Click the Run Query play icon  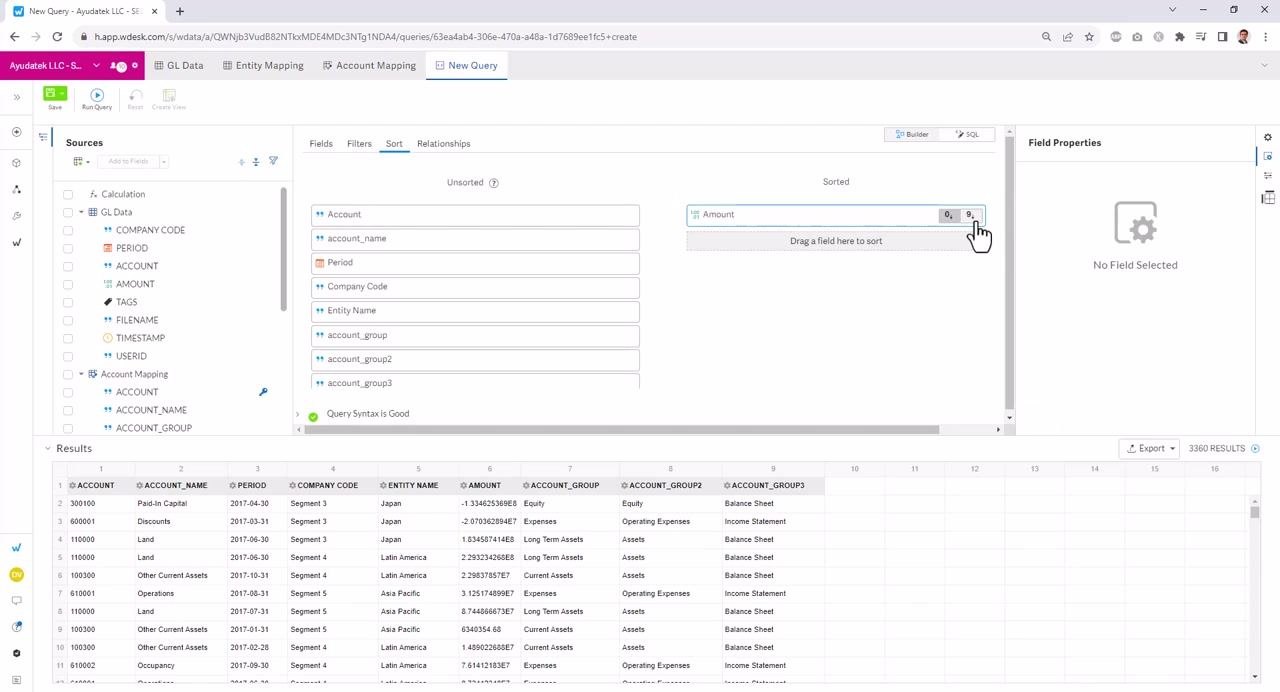(x=97, y=95)
